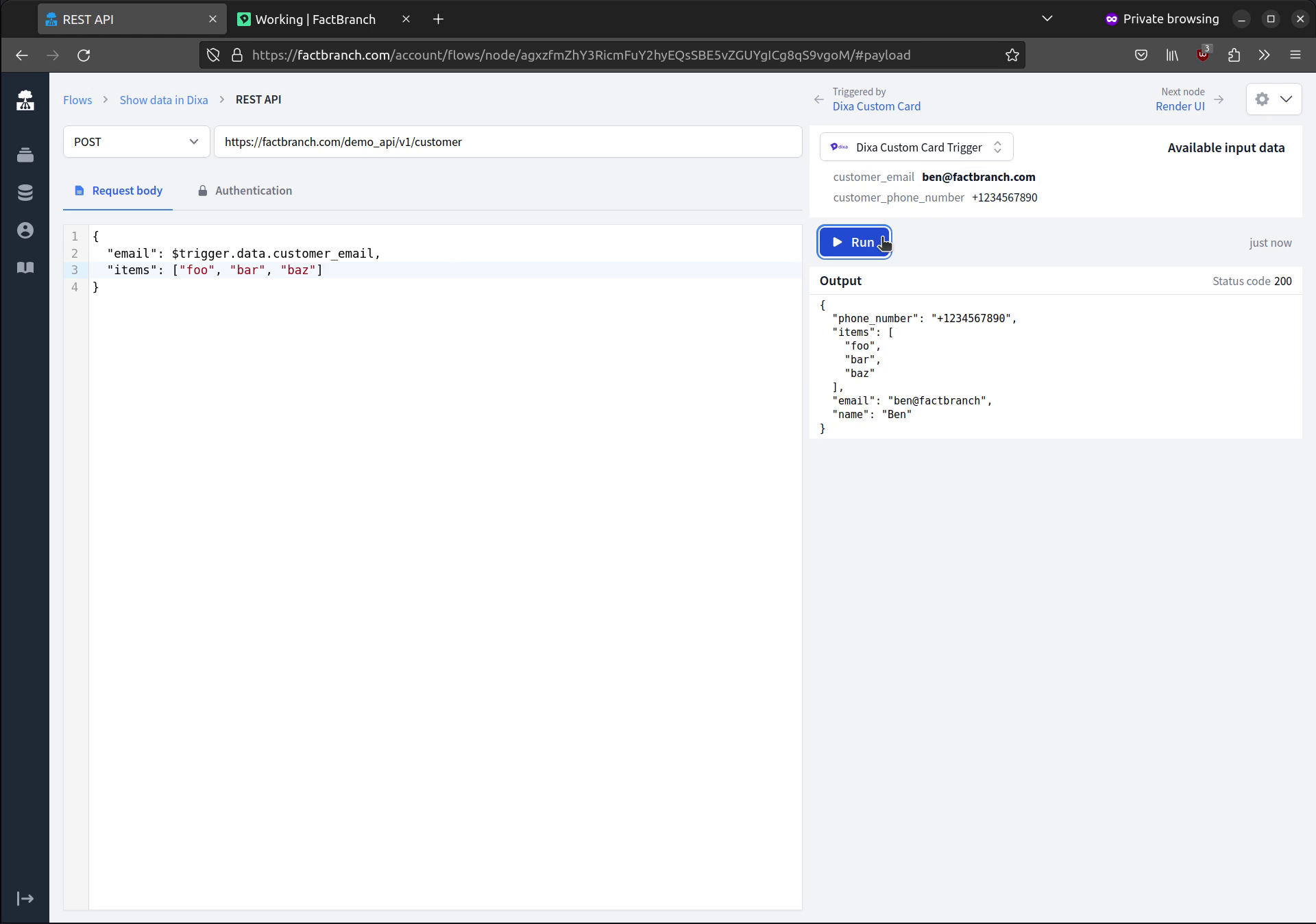This screenshot has height=924, width=1316.
Task: Open Show data in Dixa breadcrumb
Action: (163, 99)
